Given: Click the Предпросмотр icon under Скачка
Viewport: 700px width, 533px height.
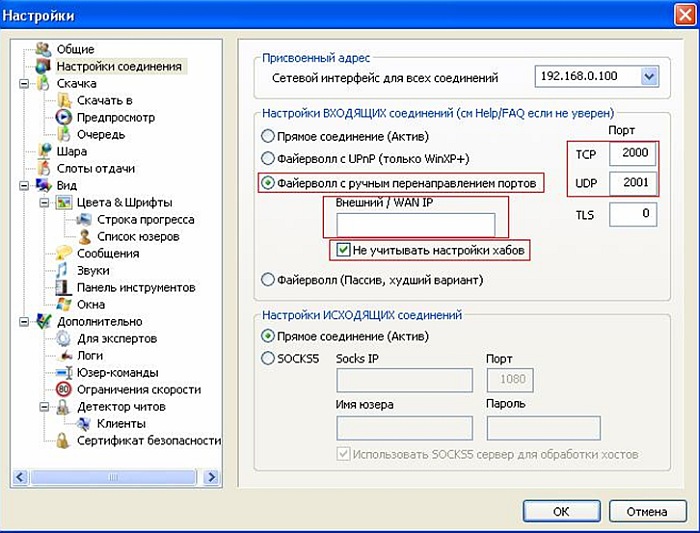Looking at the screenshot, I should click(x=63, y=117).
